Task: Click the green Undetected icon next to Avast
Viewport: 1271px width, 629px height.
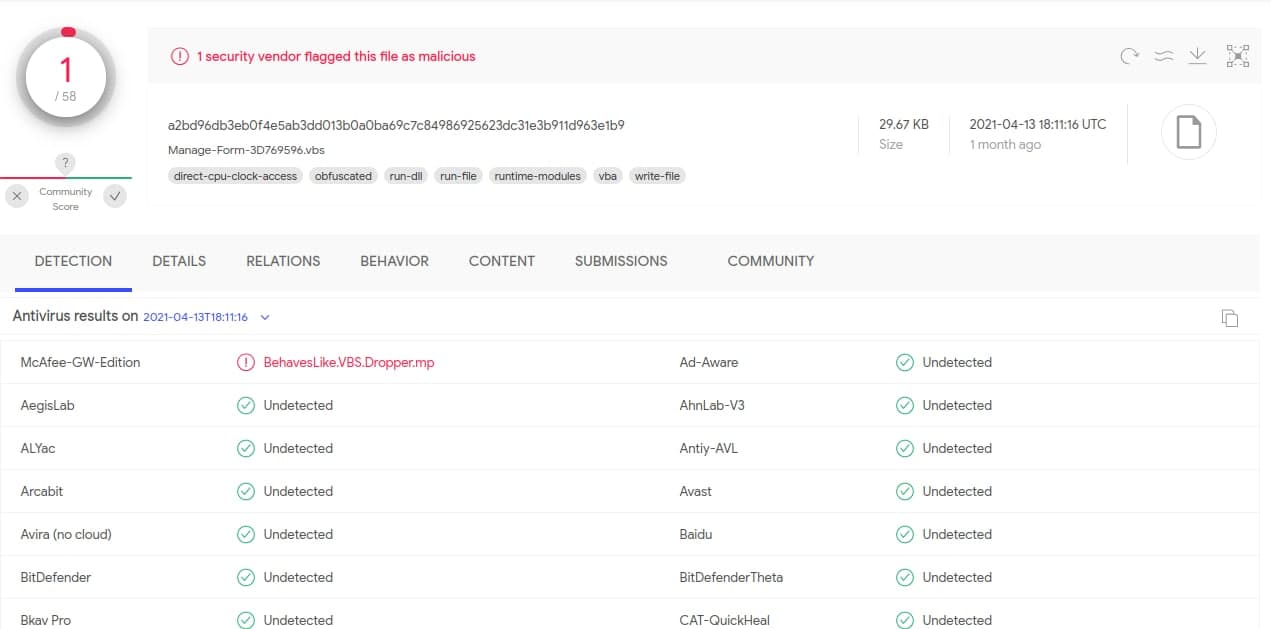Action: [906, 491]
